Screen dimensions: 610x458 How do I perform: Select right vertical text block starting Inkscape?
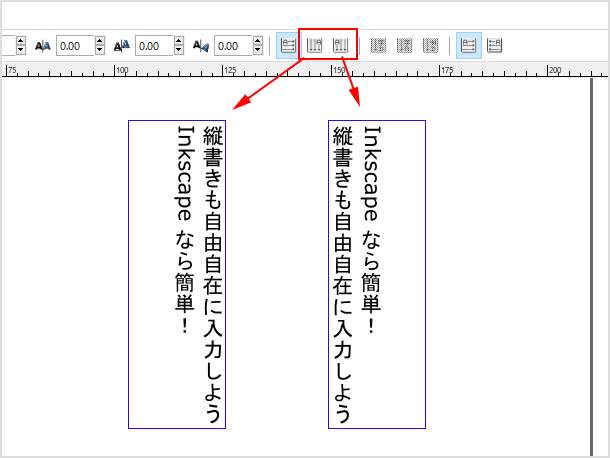377,274
